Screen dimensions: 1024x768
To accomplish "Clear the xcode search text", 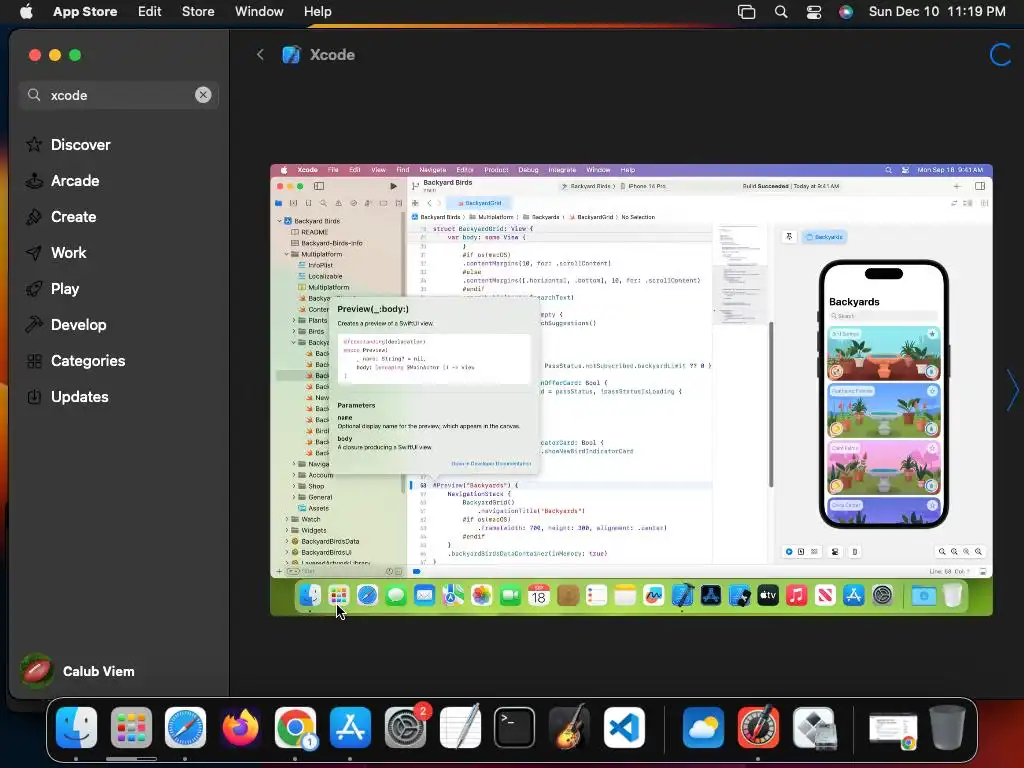I will (x=203, y=95).
